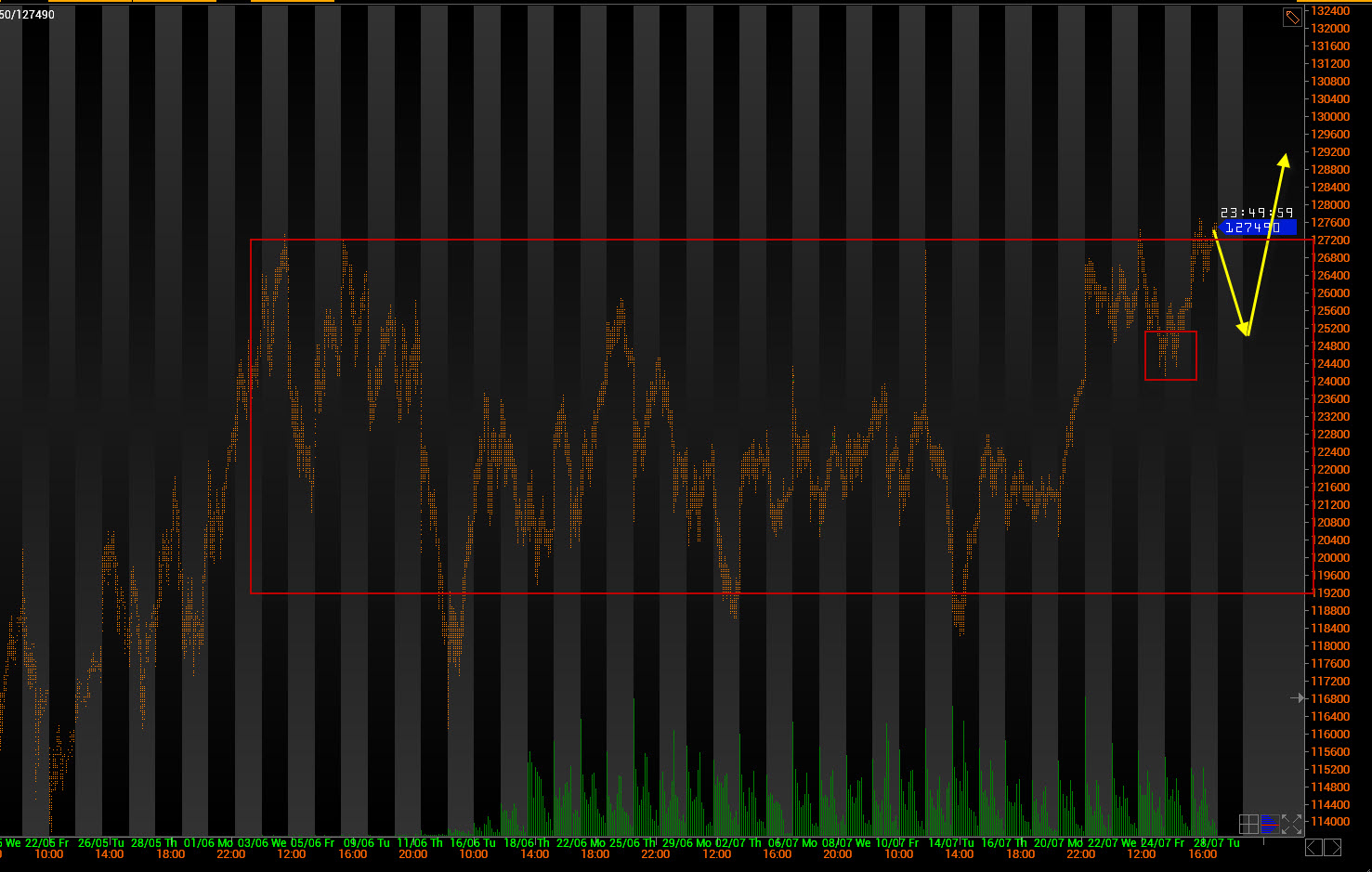
Task: Click the 120000 price axis label
Action: (x=1330, y=558)
